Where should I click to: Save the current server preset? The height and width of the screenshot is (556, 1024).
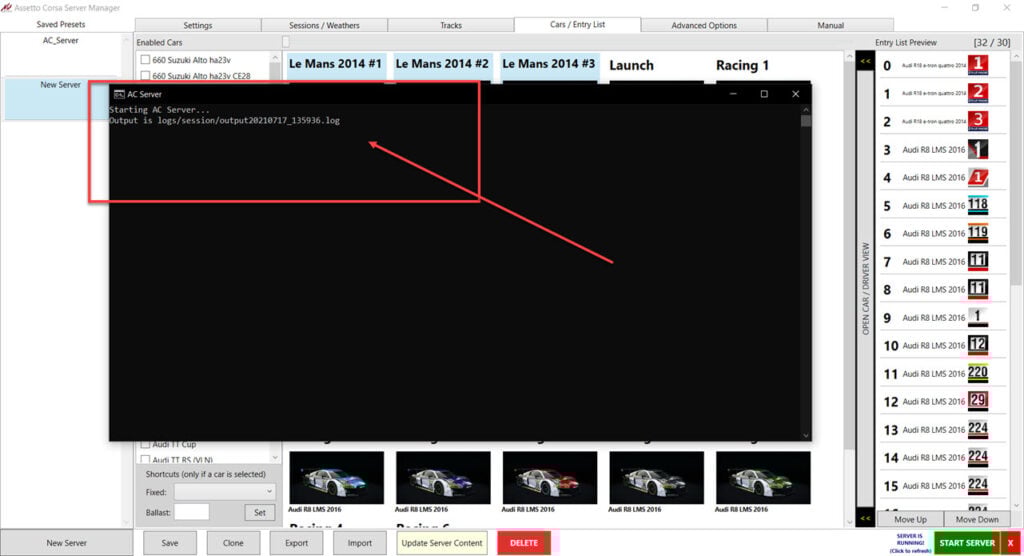pos(170,543)
